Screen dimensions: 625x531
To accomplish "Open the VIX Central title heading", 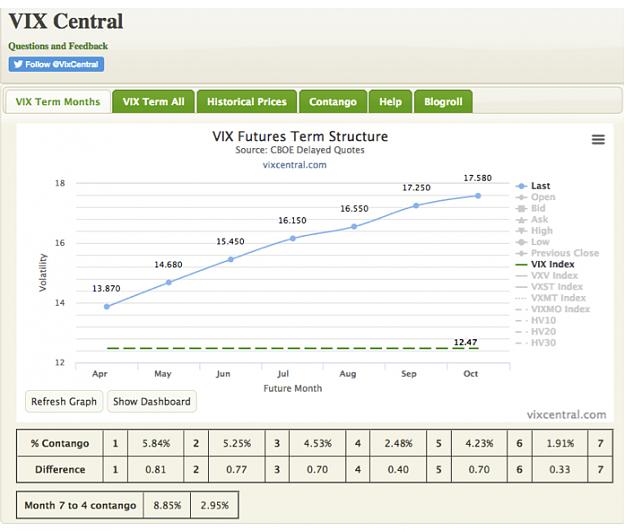I will coord(66,21).
